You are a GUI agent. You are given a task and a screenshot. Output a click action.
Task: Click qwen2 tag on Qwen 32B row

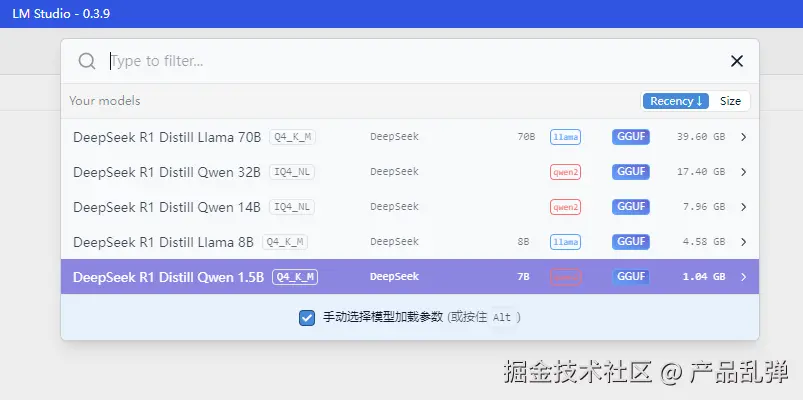(x=565, y=172)
